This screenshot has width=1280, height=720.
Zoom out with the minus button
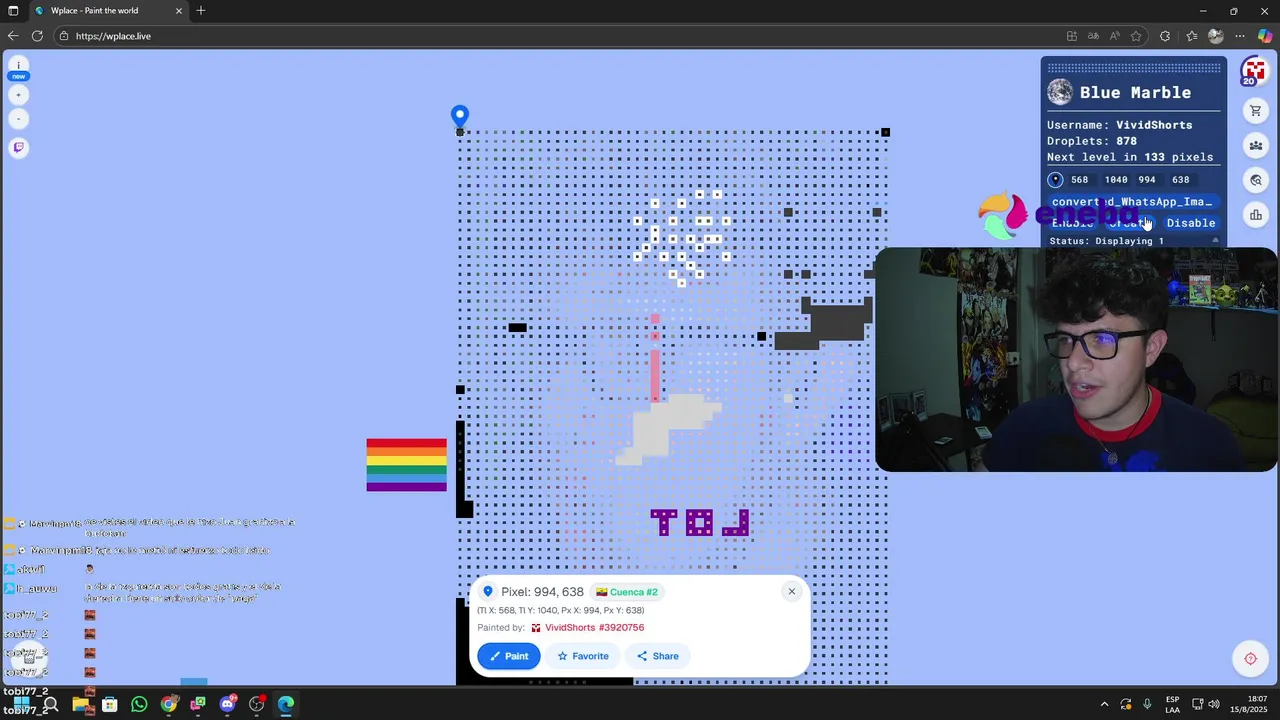click(x=18, y=119)
